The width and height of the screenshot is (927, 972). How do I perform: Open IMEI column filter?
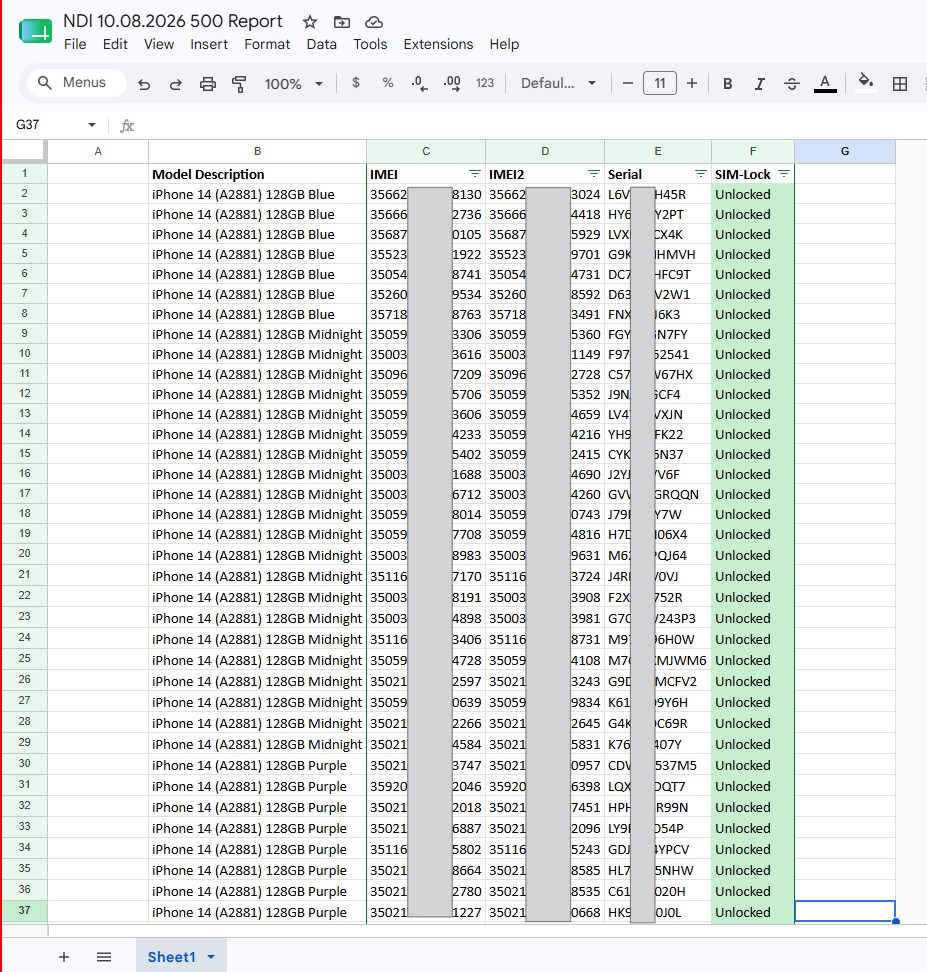pos(474,174)
